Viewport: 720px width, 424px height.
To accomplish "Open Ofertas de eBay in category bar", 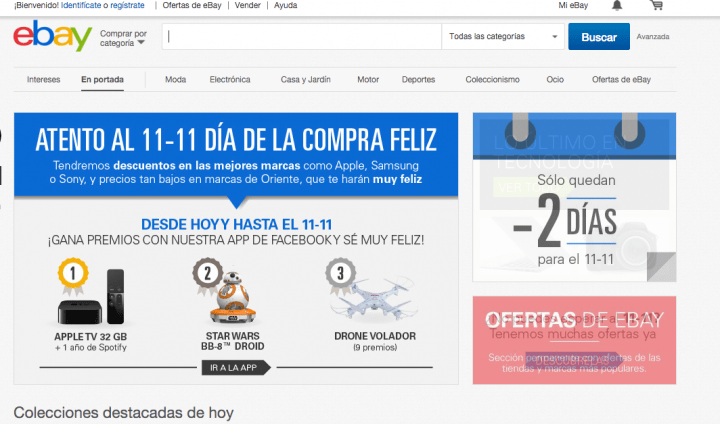I will 621,79.
